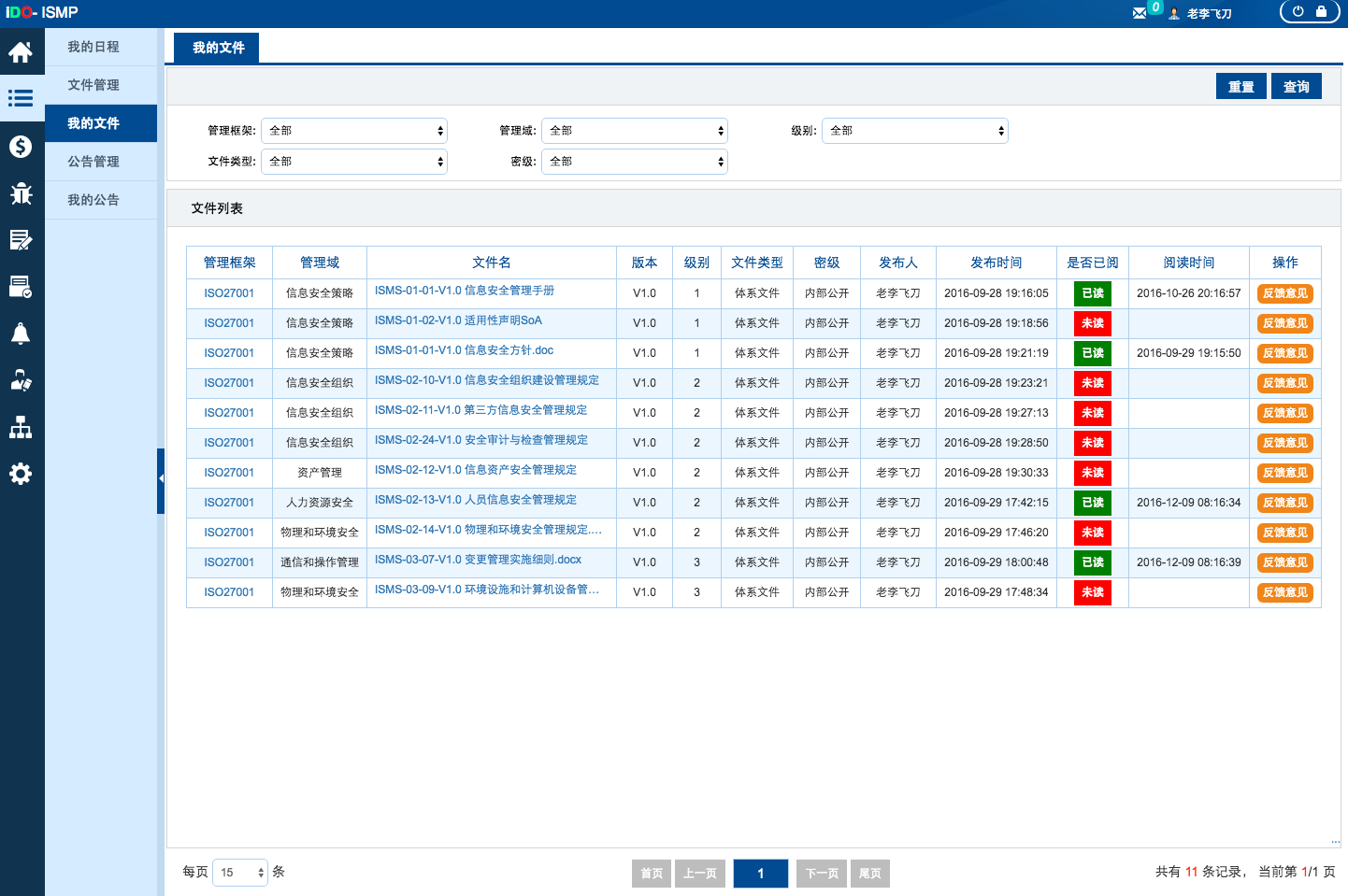Select 我的公告 in the side menu

point(93,200)
